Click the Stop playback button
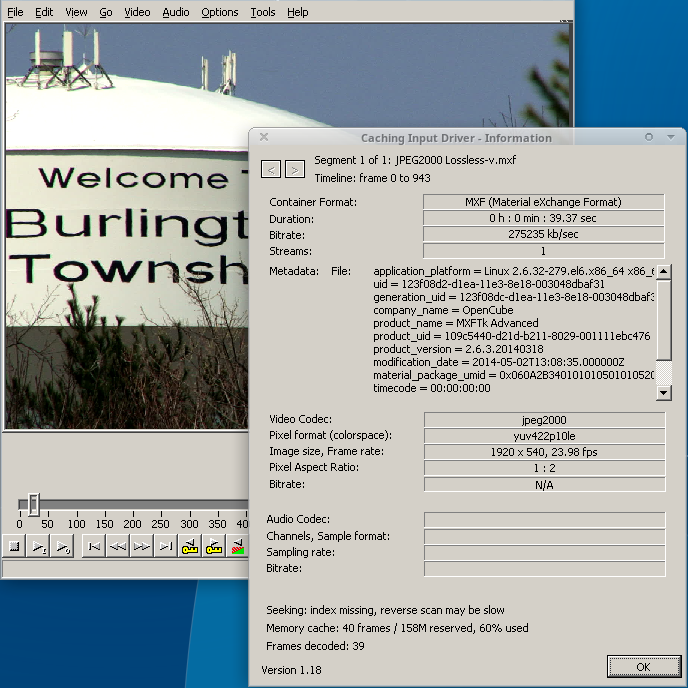The image size is (688, 688). (14, 547)
